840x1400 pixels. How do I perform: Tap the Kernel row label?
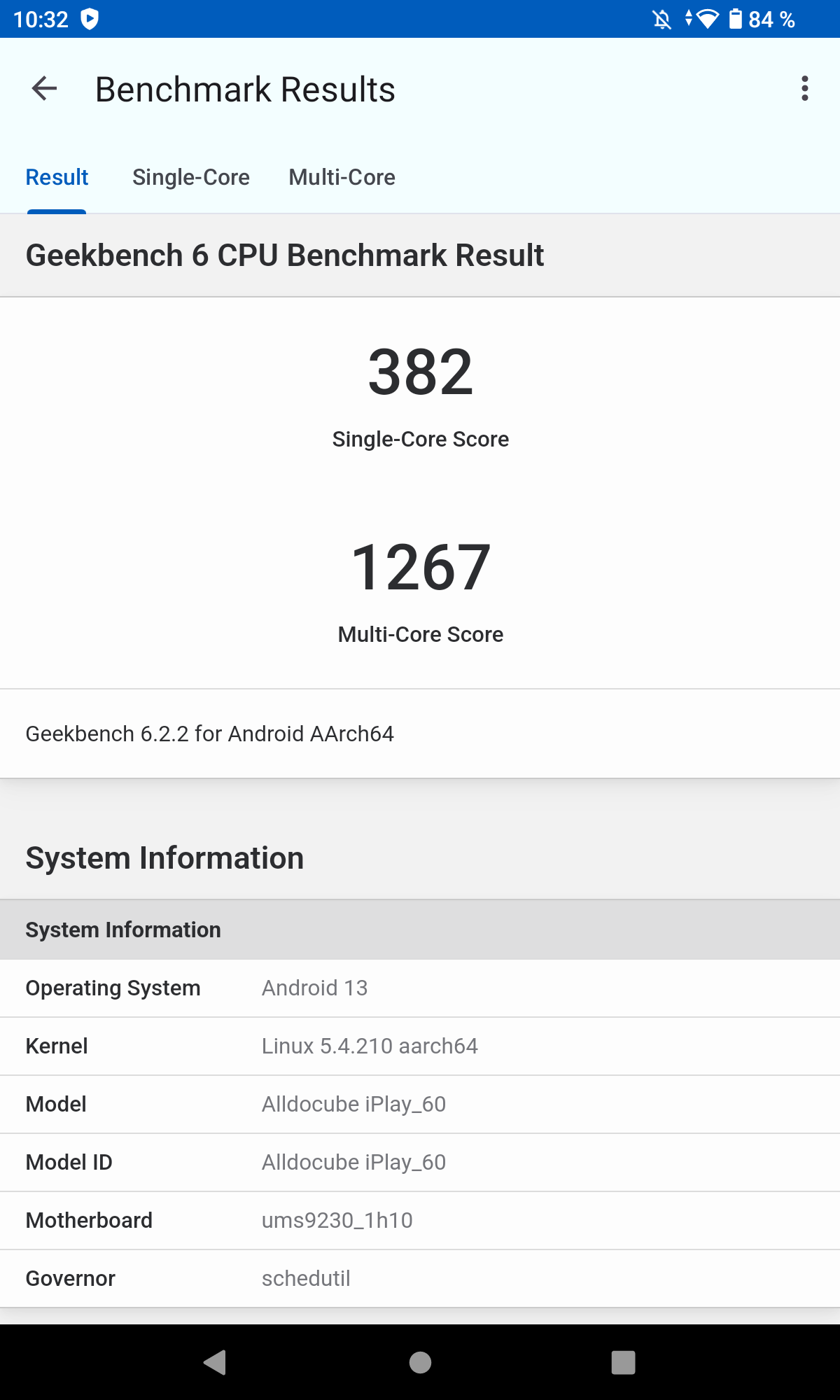(x=57, y=1046)
